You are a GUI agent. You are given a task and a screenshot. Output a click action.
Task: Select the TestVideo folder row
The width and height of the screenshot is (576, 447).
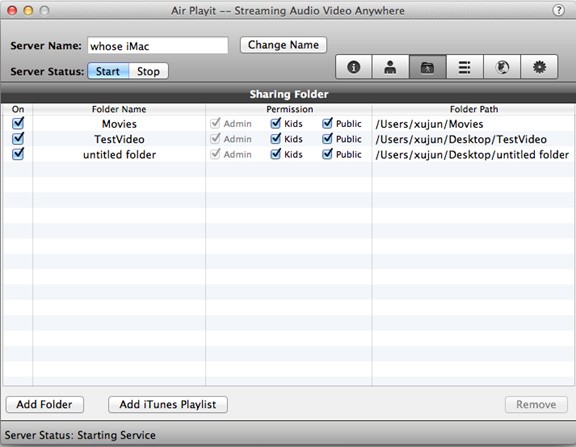(x=288, y=139)
